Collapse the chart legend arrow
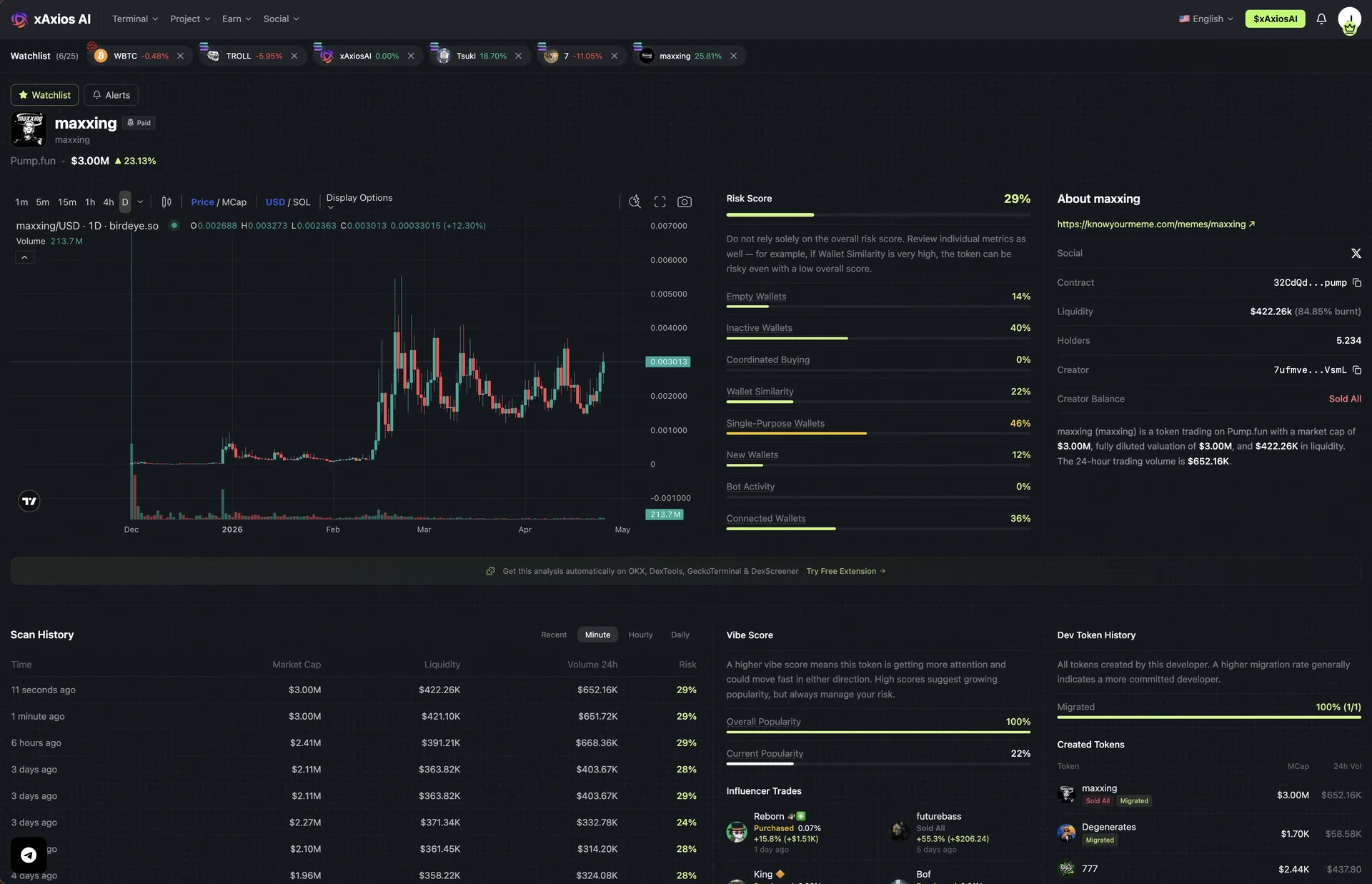1372x884 pixels. tap(24, 257)
